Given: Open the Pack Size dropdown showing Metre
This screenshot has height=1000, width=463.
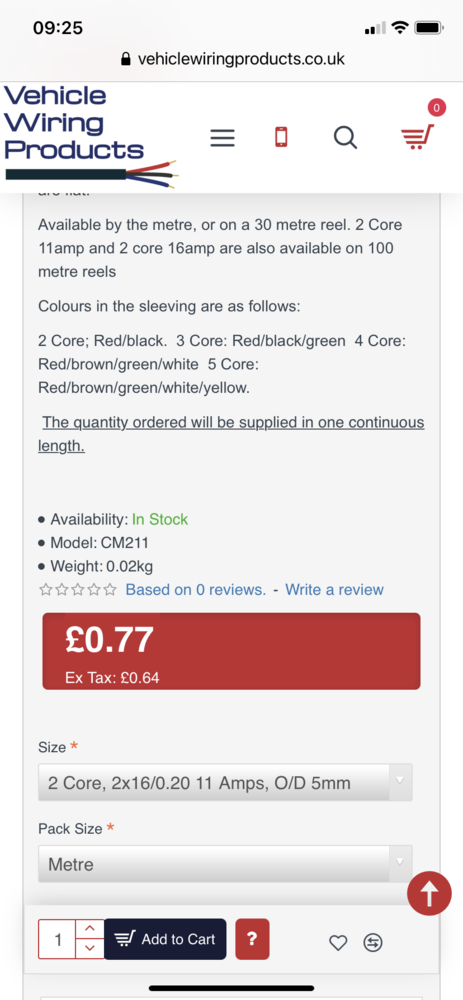Looking at the screenshot, I should pos(225,864).
